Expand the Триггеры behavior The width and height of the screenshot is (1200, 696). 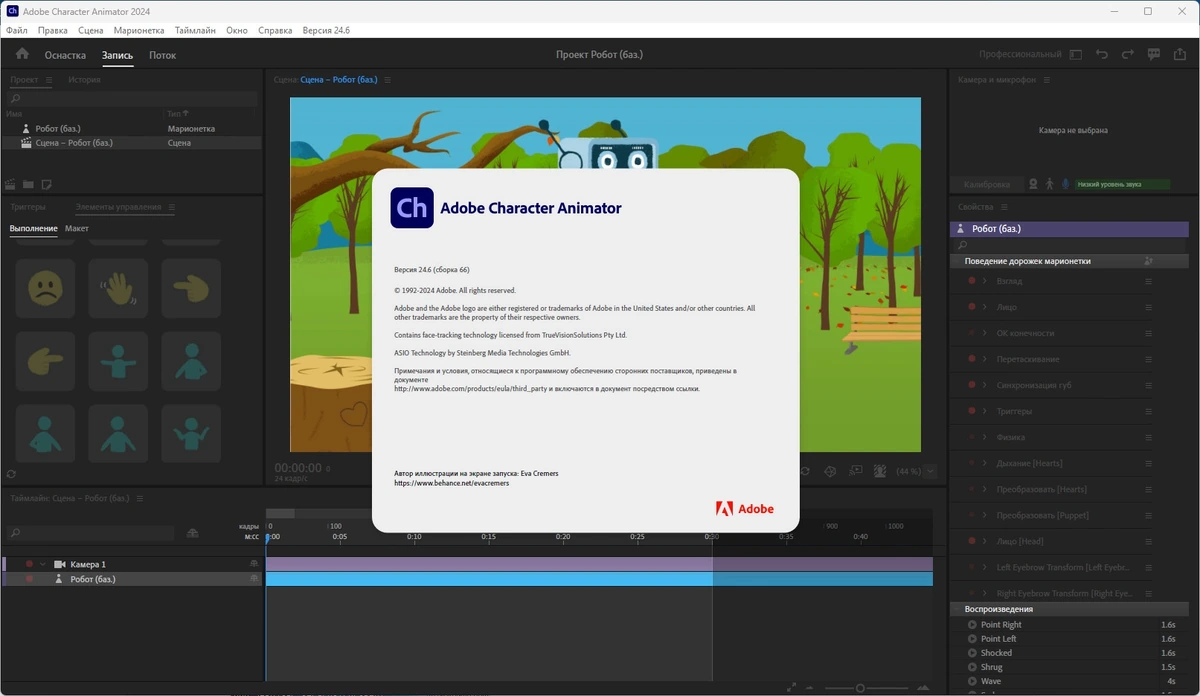(985, 411)
